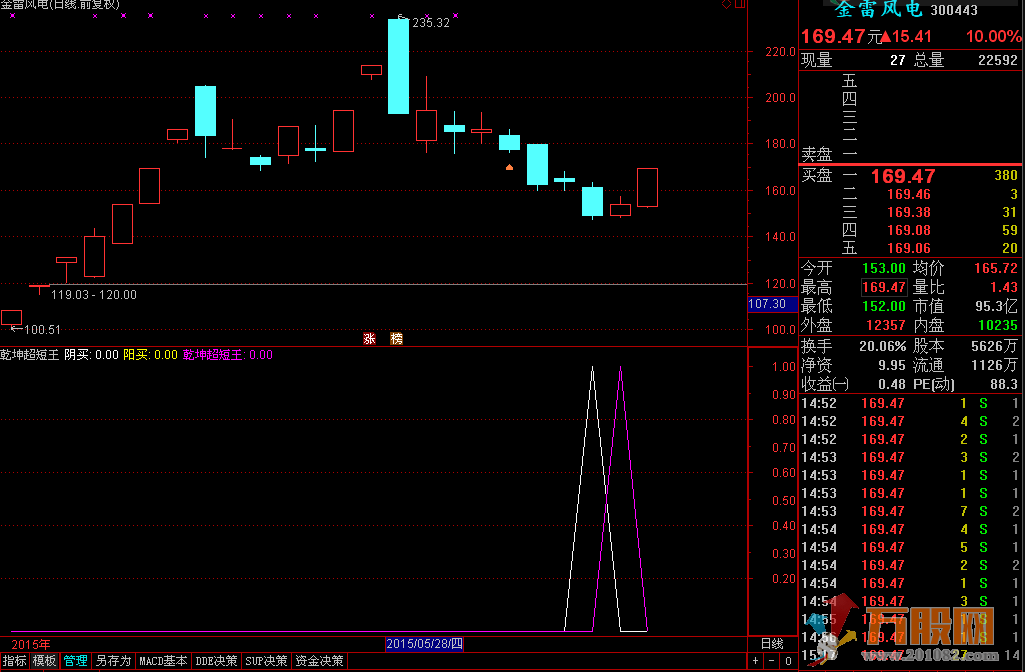Click the 10.00% change percentage
The image size is (1025, 672).
(994, 37)
